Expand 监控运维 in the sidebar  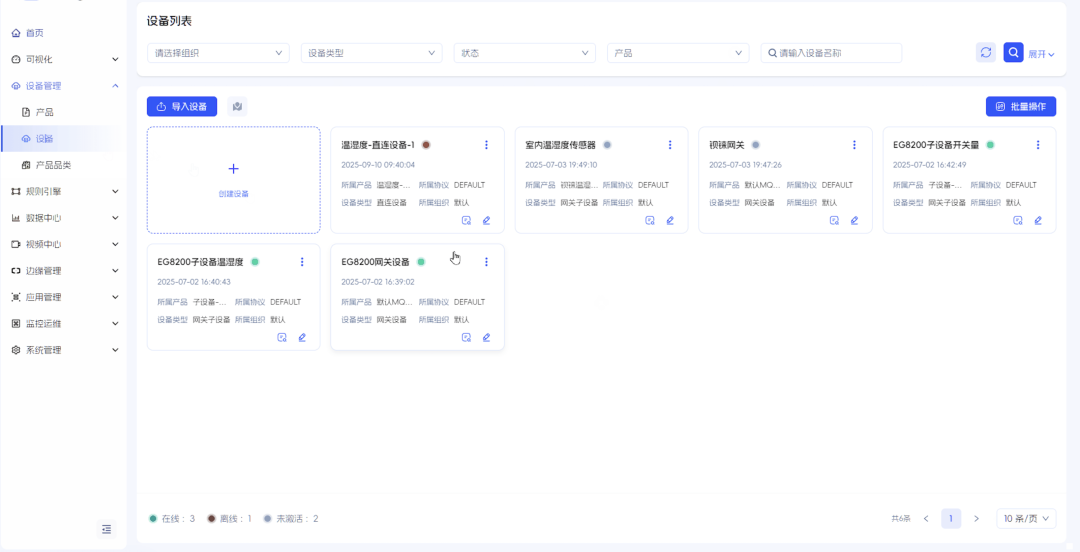[64, 323]
